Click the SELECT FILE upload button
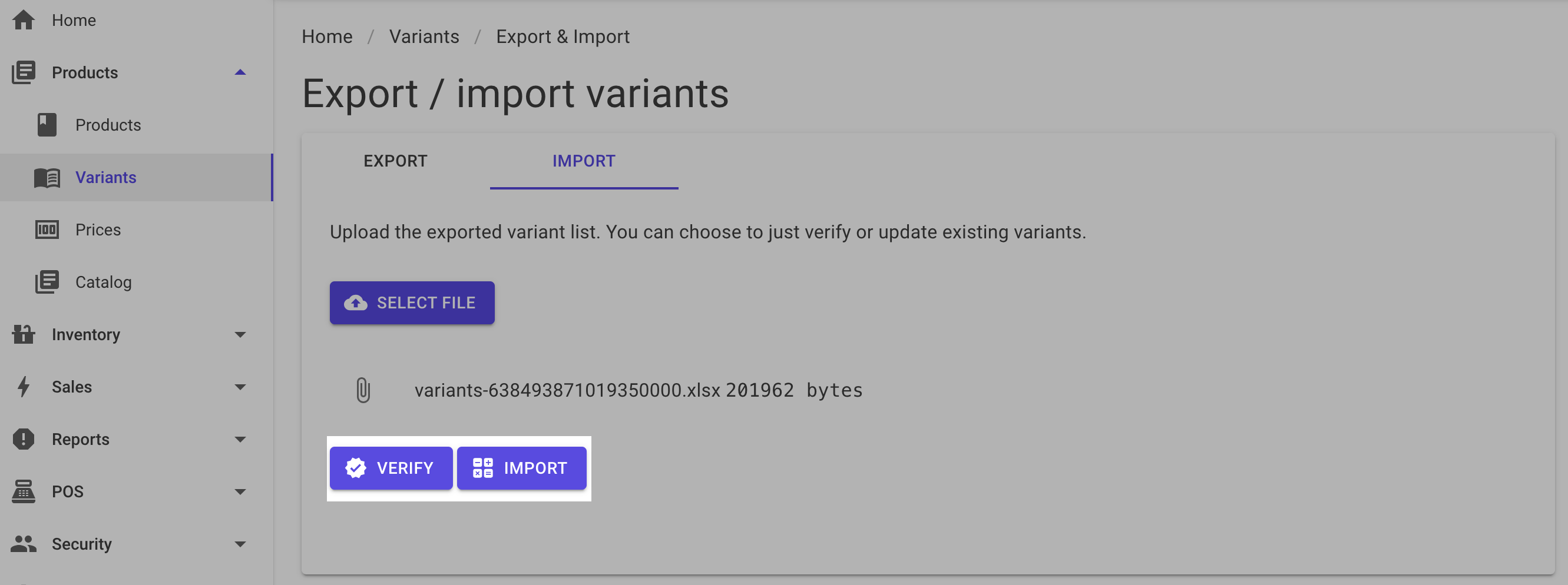 (412, 303)
